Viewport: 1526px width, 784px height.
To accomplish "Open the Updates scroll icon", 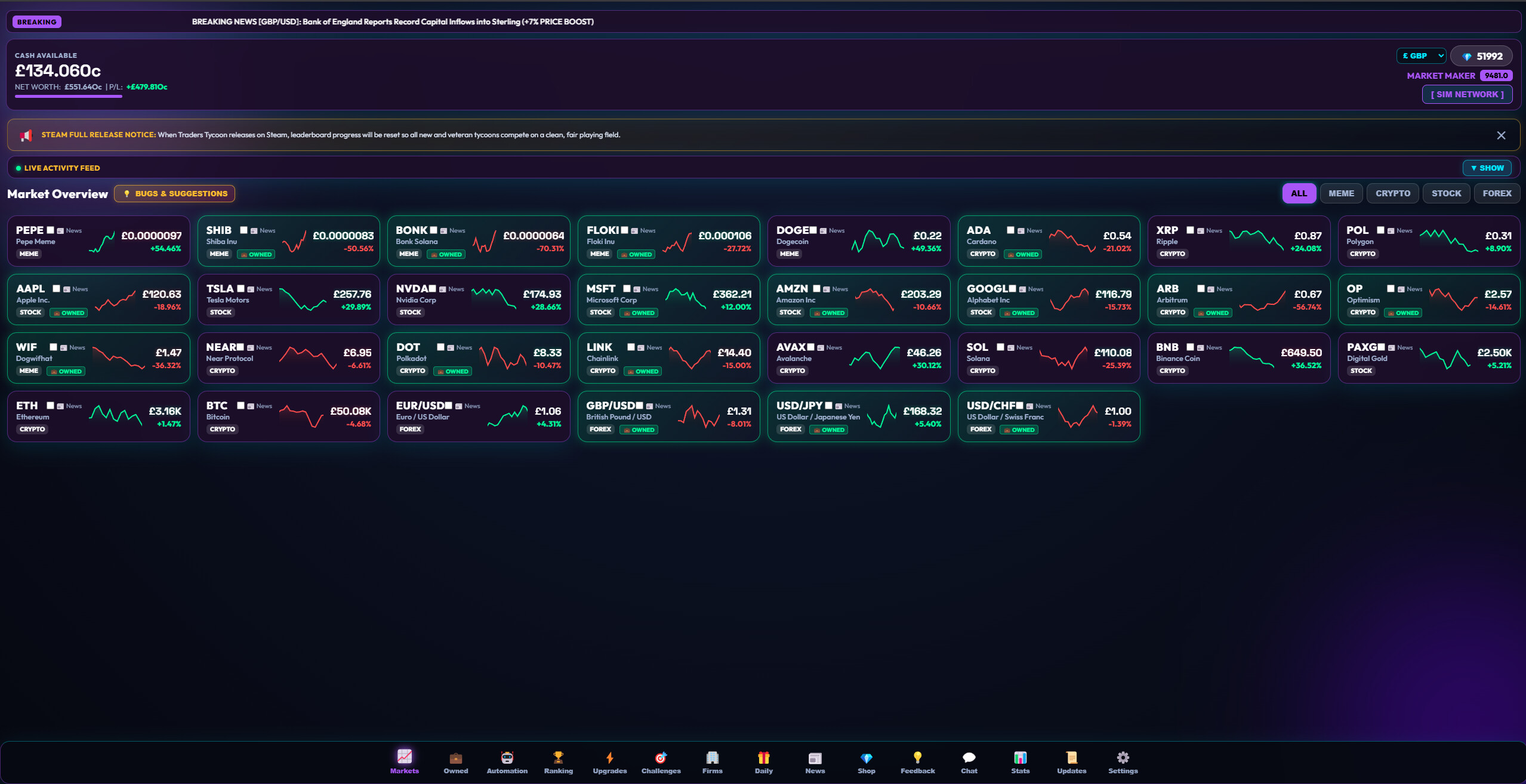I will [x=1071, y=758].
